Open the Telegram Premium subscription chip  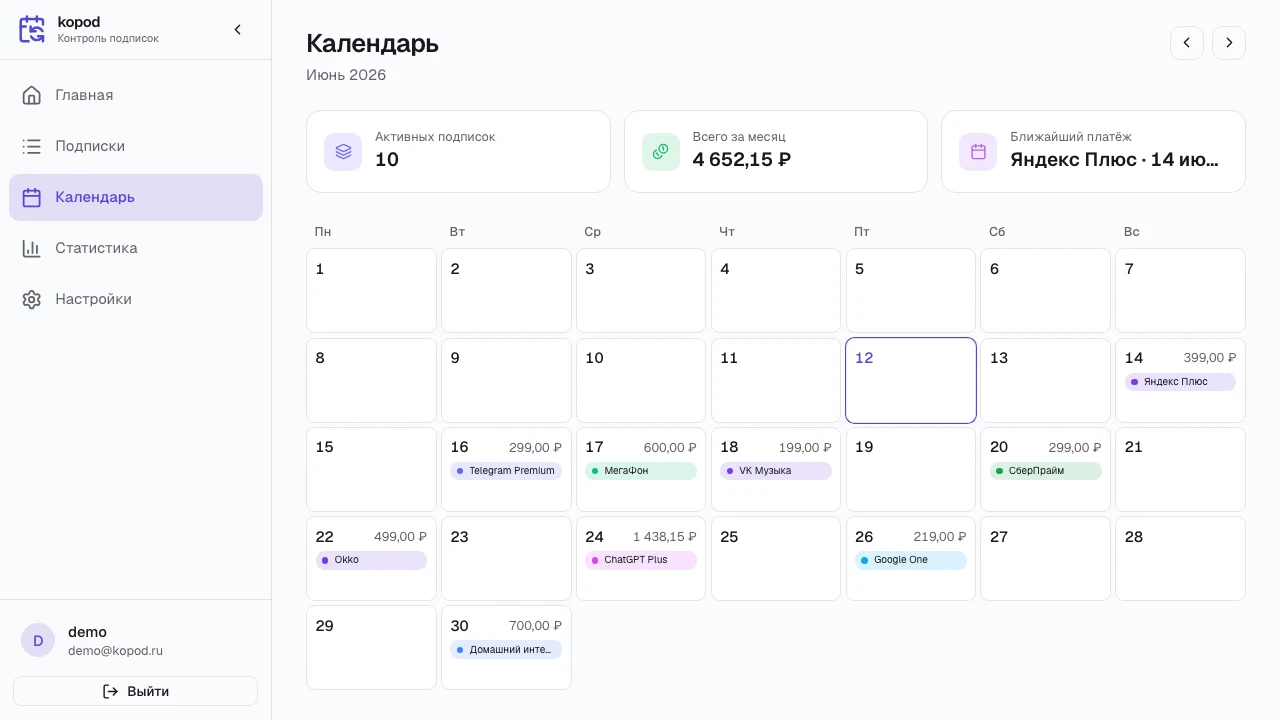click(506, 471)
